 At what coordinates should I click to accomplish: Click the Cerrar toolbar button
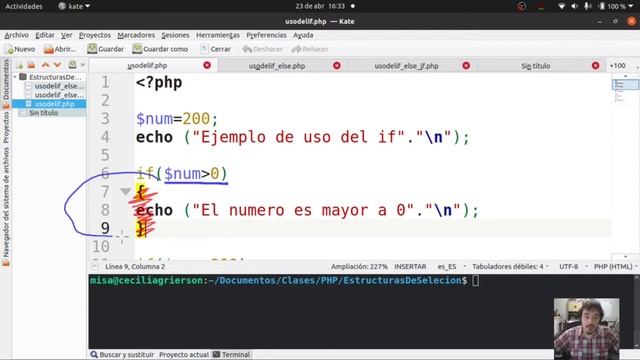coord(216,49)
